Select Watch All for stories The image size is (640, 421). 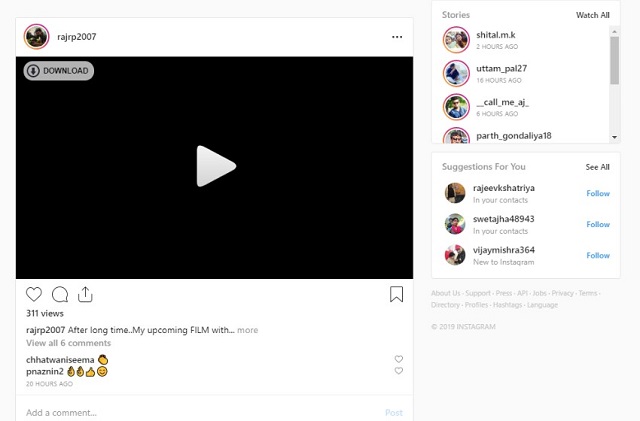[x=593, y=15]
